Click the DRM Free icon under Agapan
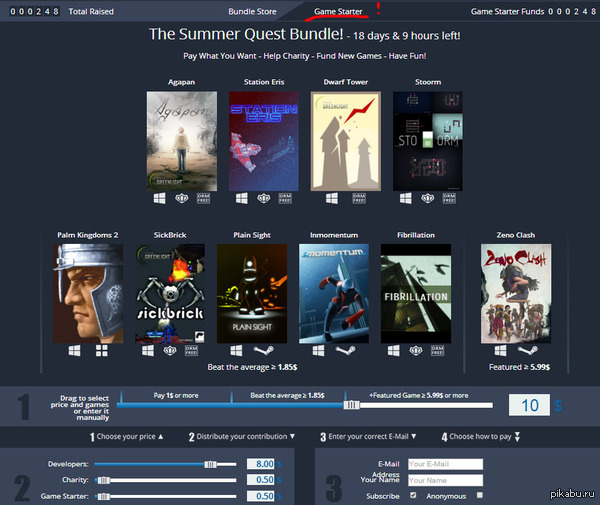600x505 pixels. (203, 198)
